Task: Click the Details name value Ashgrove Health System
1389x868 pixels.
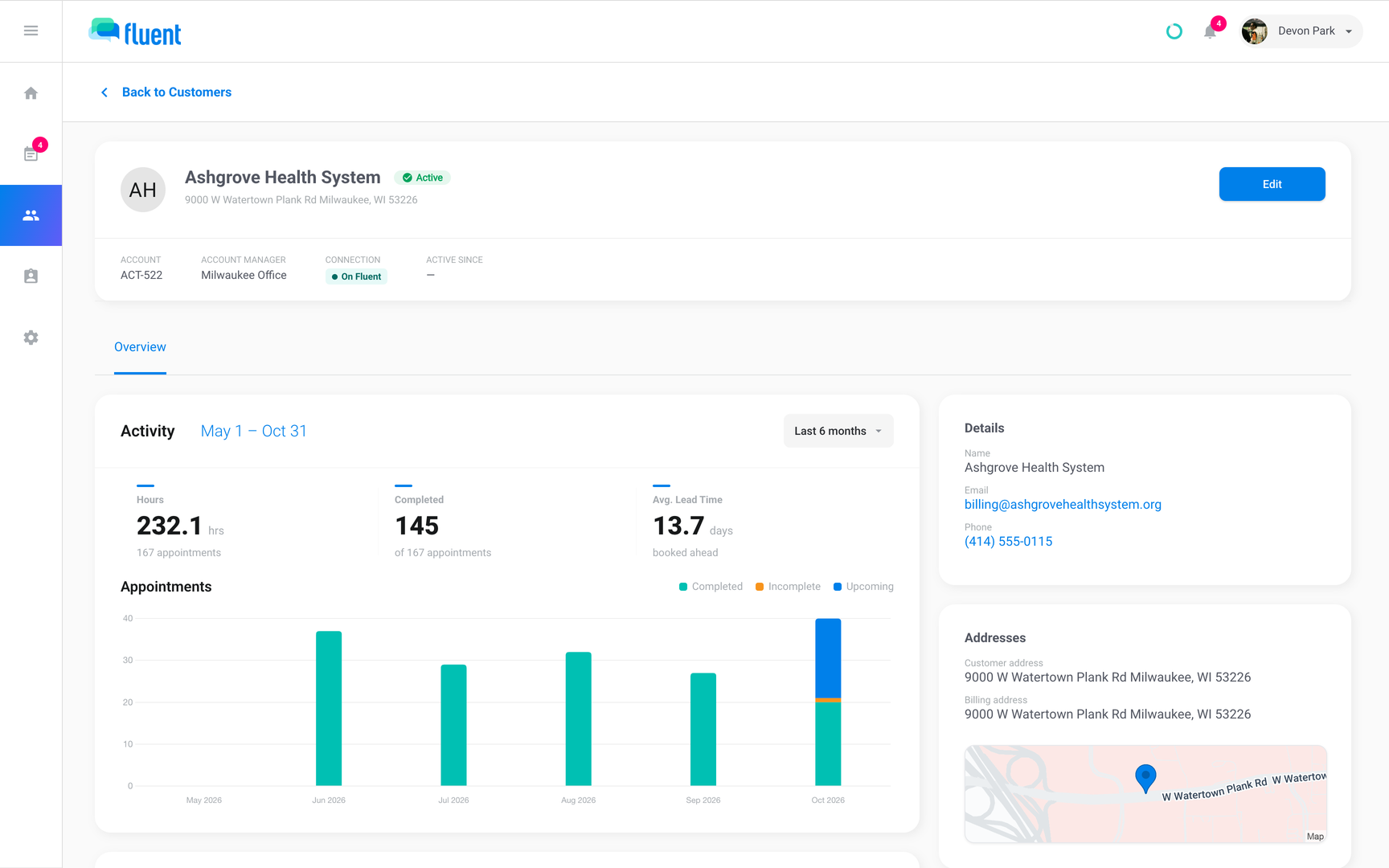Action: [x=1035, y=468]
